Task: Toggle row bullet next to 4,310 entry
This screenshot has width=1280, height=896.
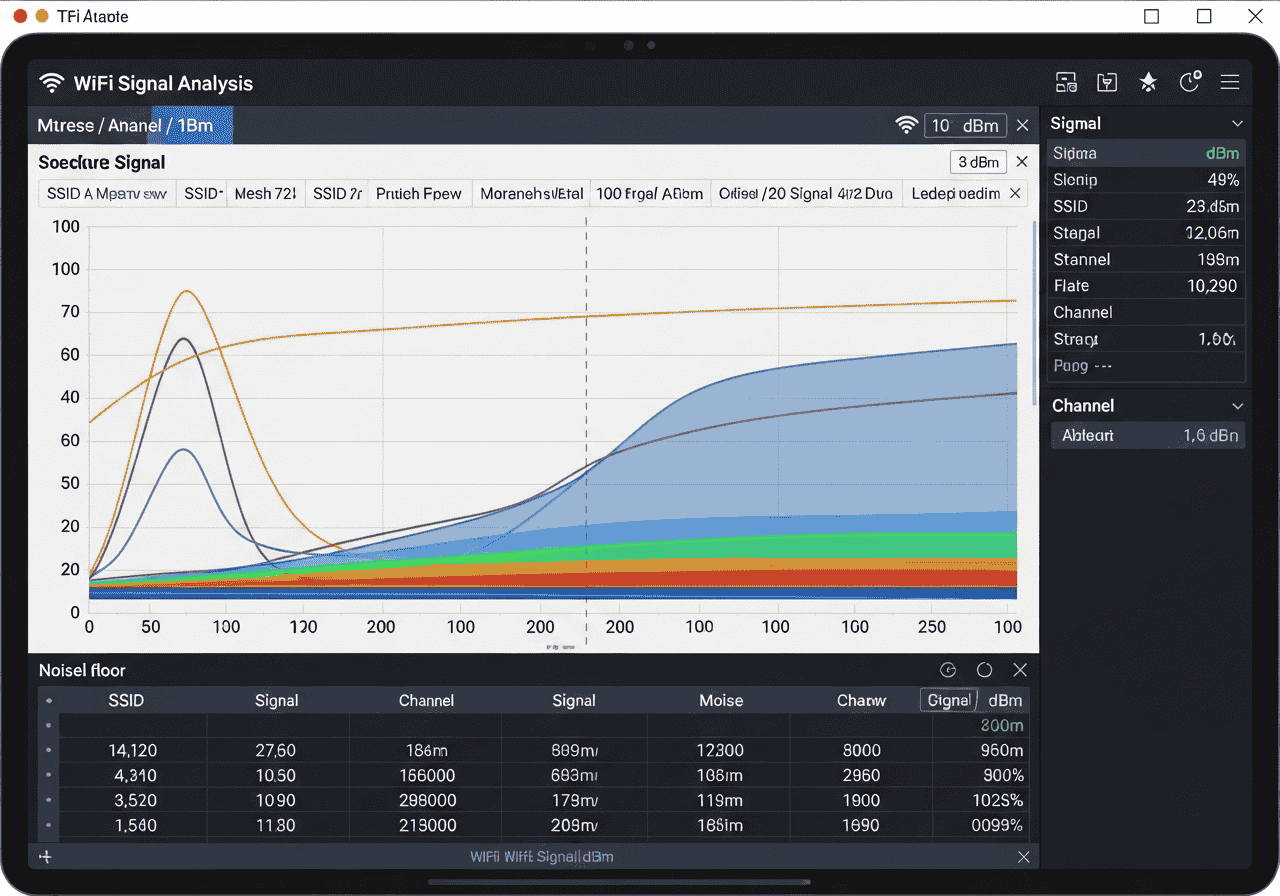Action: (x=49, y=776)
